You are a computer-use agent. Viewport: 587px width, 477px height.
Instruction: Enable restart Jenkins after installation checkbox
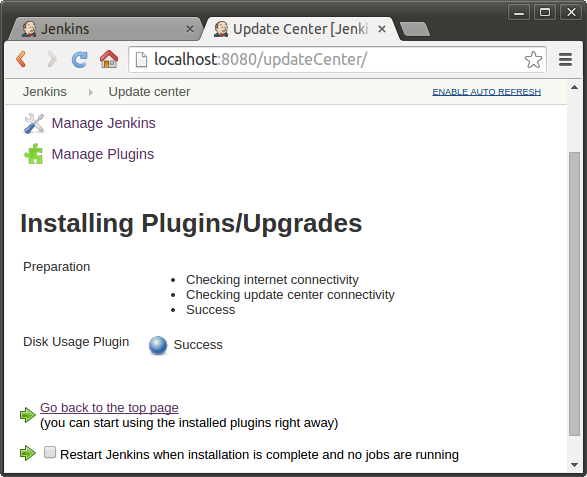[50, 452]
